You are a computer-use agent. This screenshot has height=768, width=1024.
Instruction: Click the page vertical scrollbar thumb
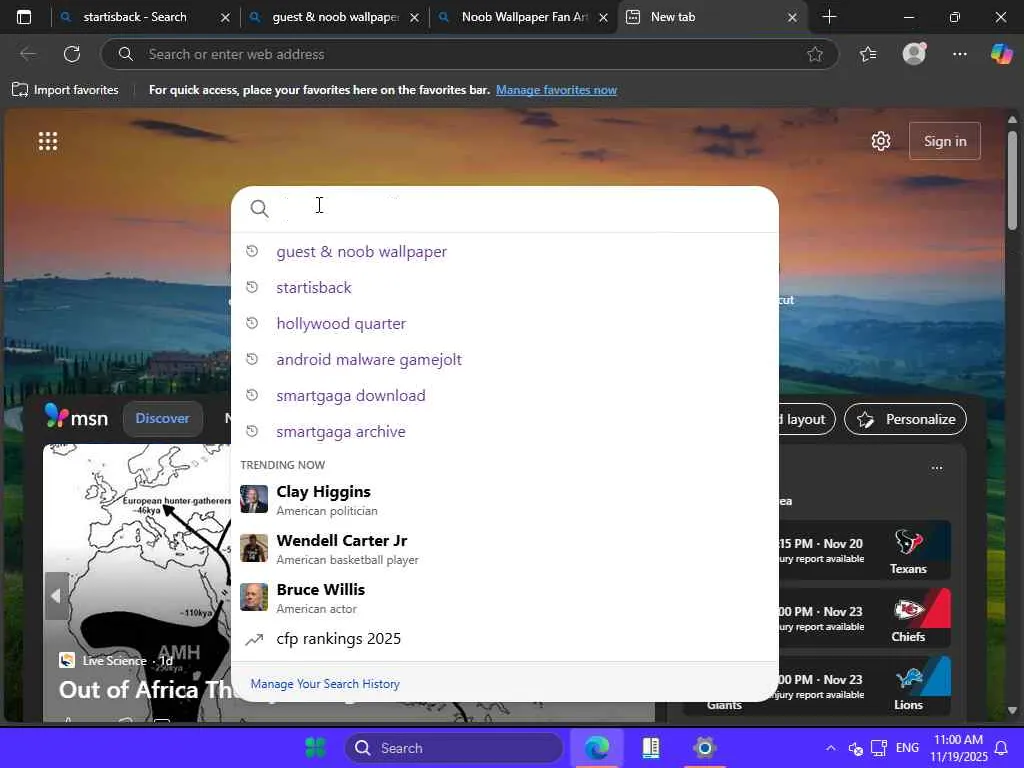click(1012, 180)
